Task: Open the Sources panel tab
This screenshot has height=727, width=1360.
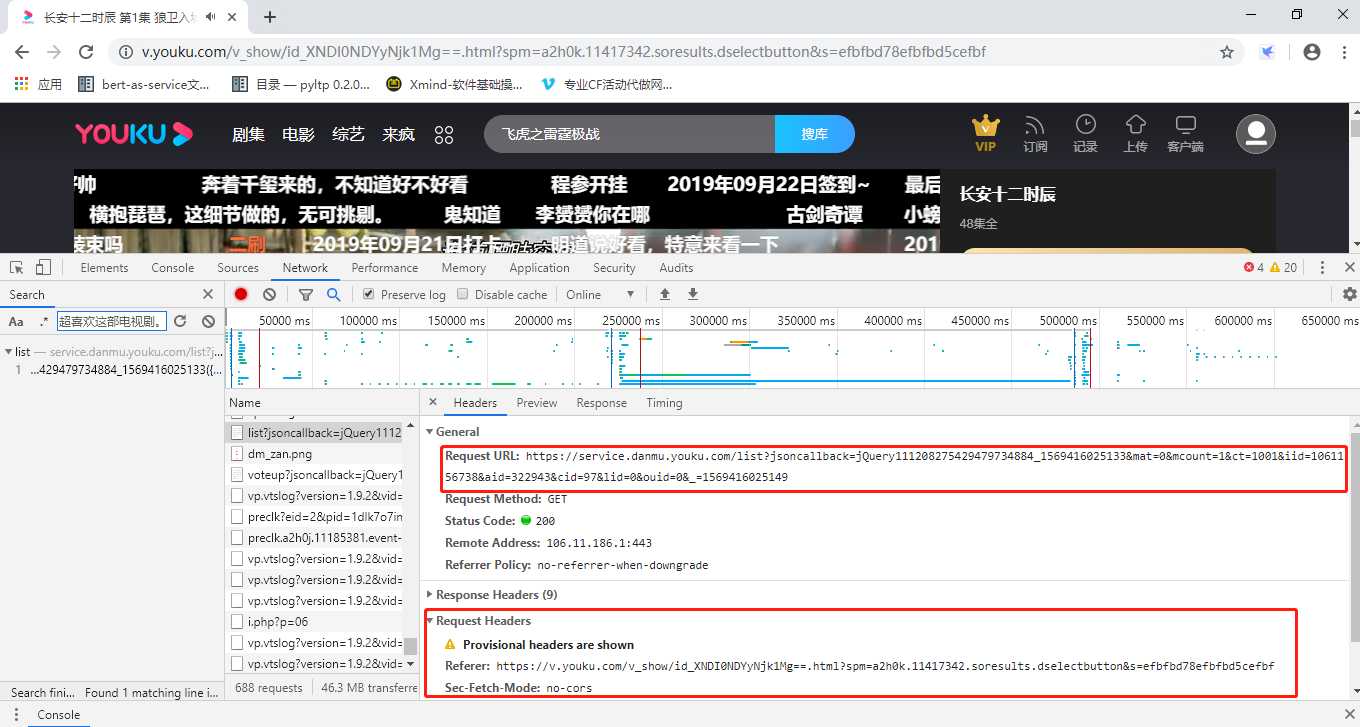Action: pyautogui.click(x=238, y=267)
